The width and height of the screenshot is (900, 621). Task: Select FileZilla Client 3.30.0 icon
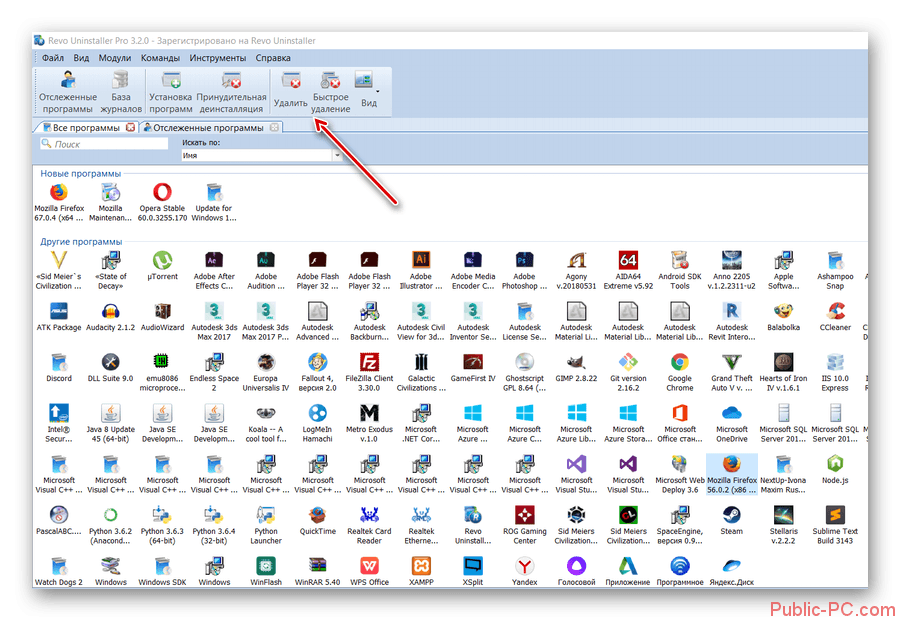pyautogui.click(x=369, y=372)
